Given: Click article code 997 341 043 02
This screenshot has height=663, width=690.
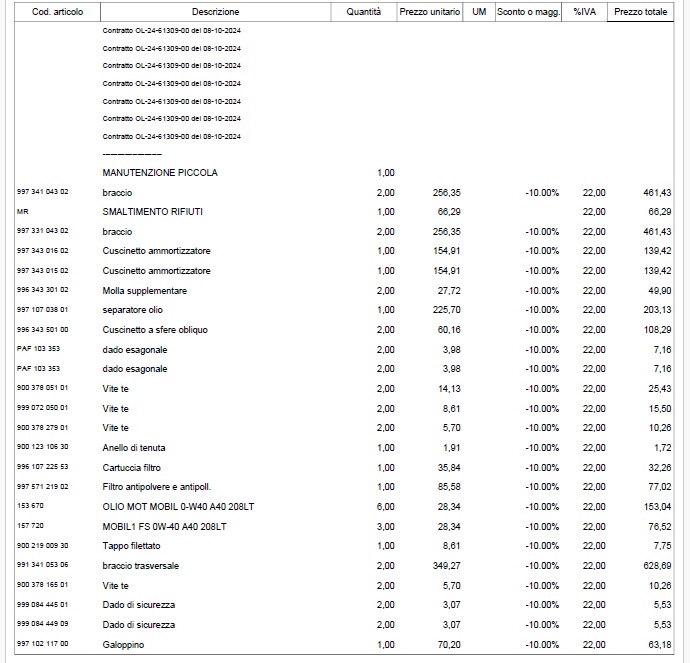Looking at the screenshot, I should [x=43, y=192].
